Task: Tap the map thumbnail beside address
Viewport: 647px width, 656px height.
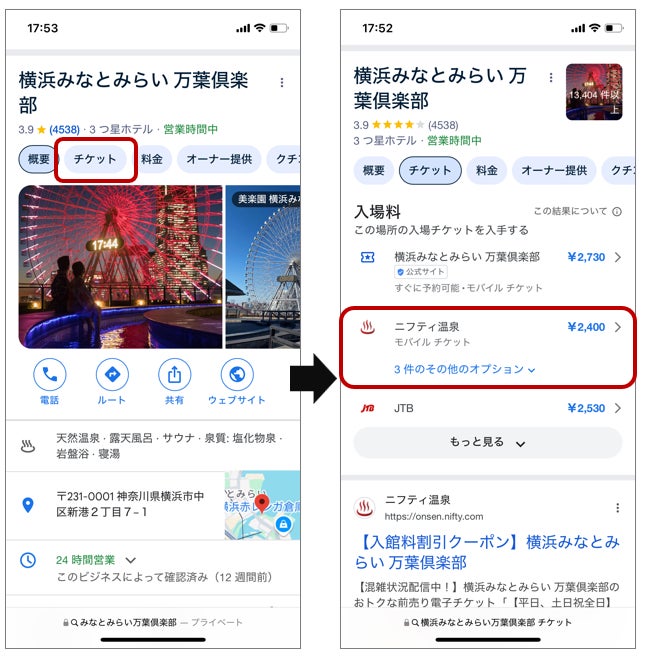Action: [262, 505]
